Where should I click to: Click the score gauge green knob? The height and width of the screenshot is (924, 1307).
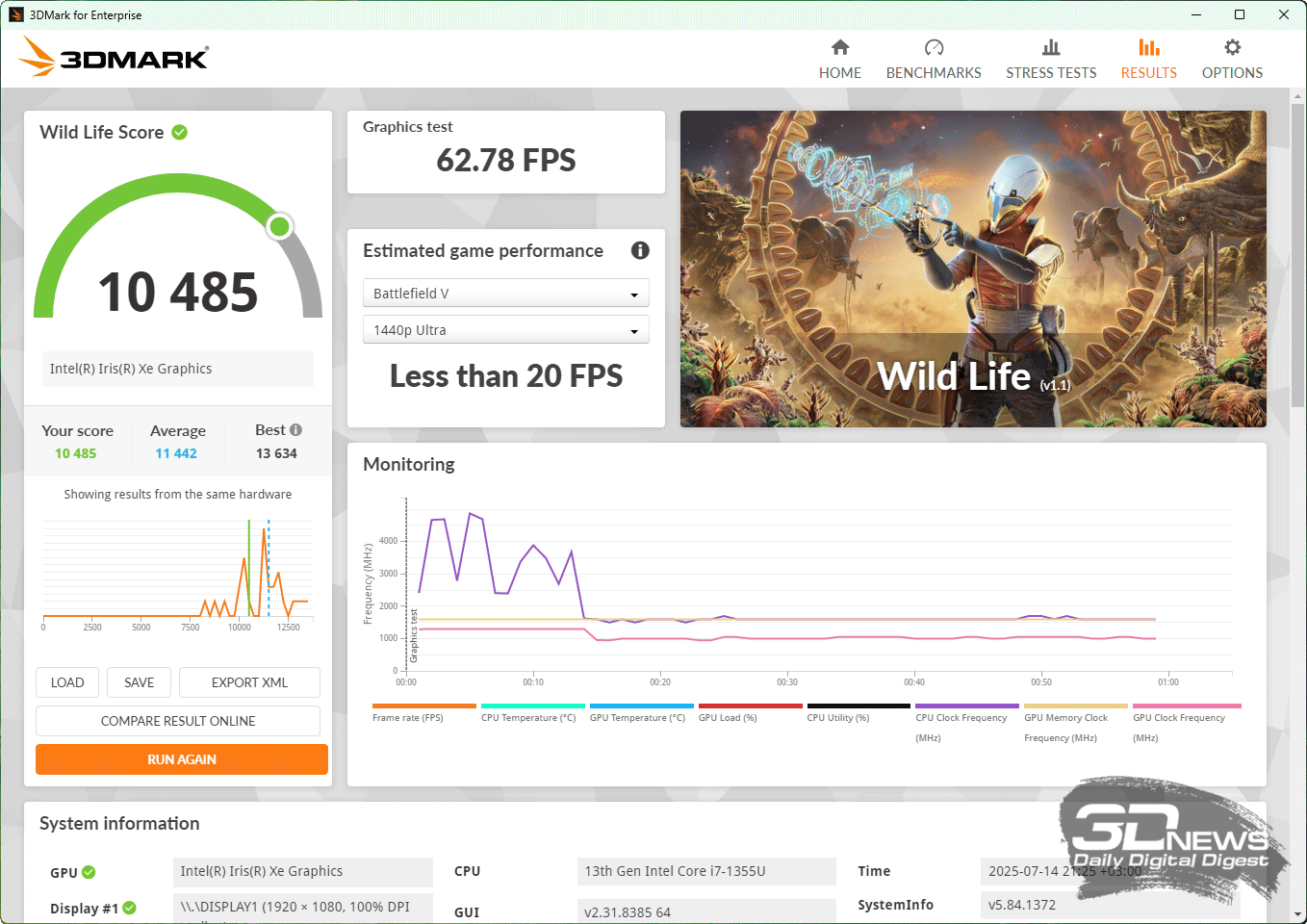pyautogui.click(x=279, y=226)
